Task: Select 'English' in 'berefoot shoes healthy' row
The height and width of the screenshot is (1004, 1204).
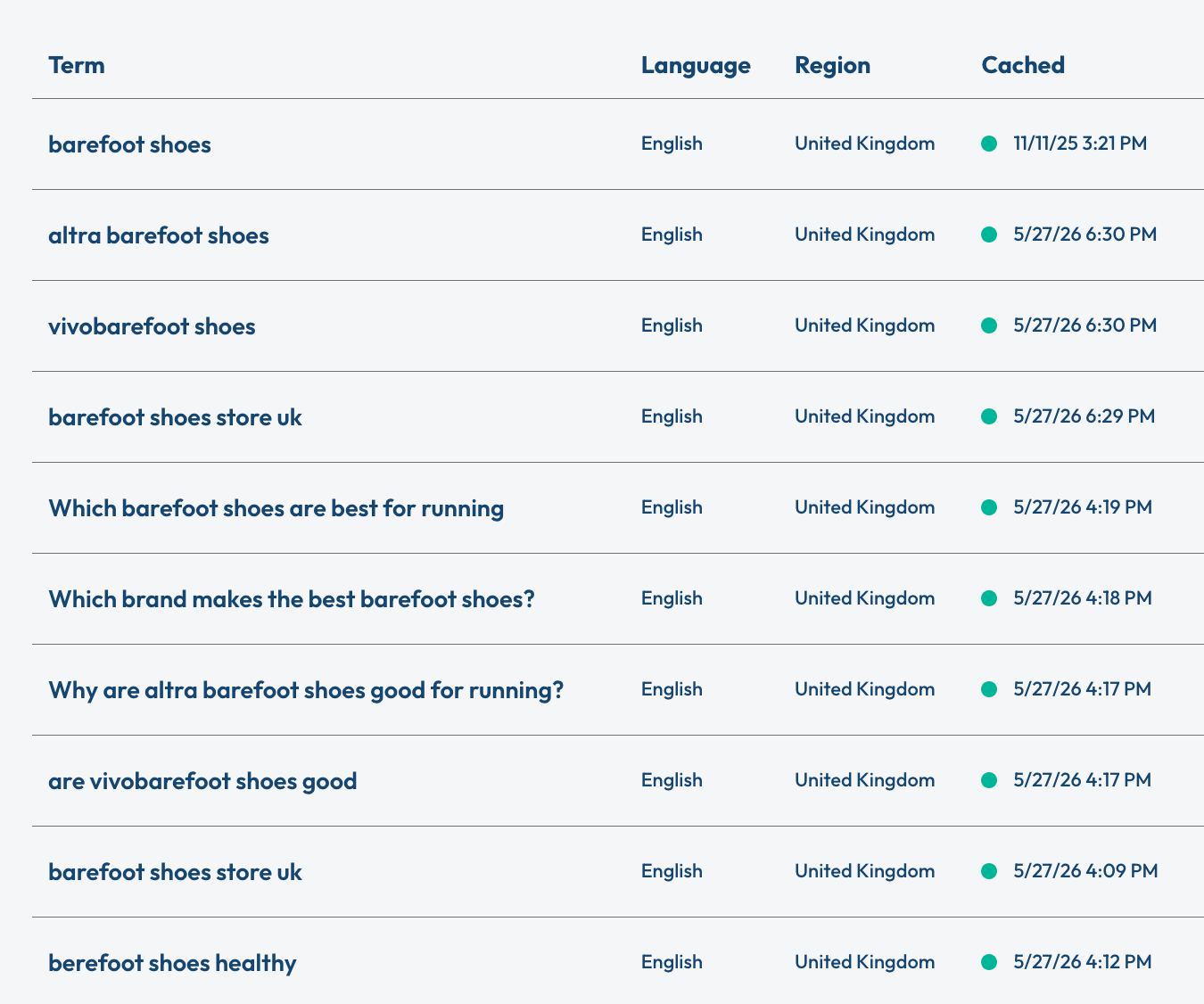Action: (x=672, y=962)
